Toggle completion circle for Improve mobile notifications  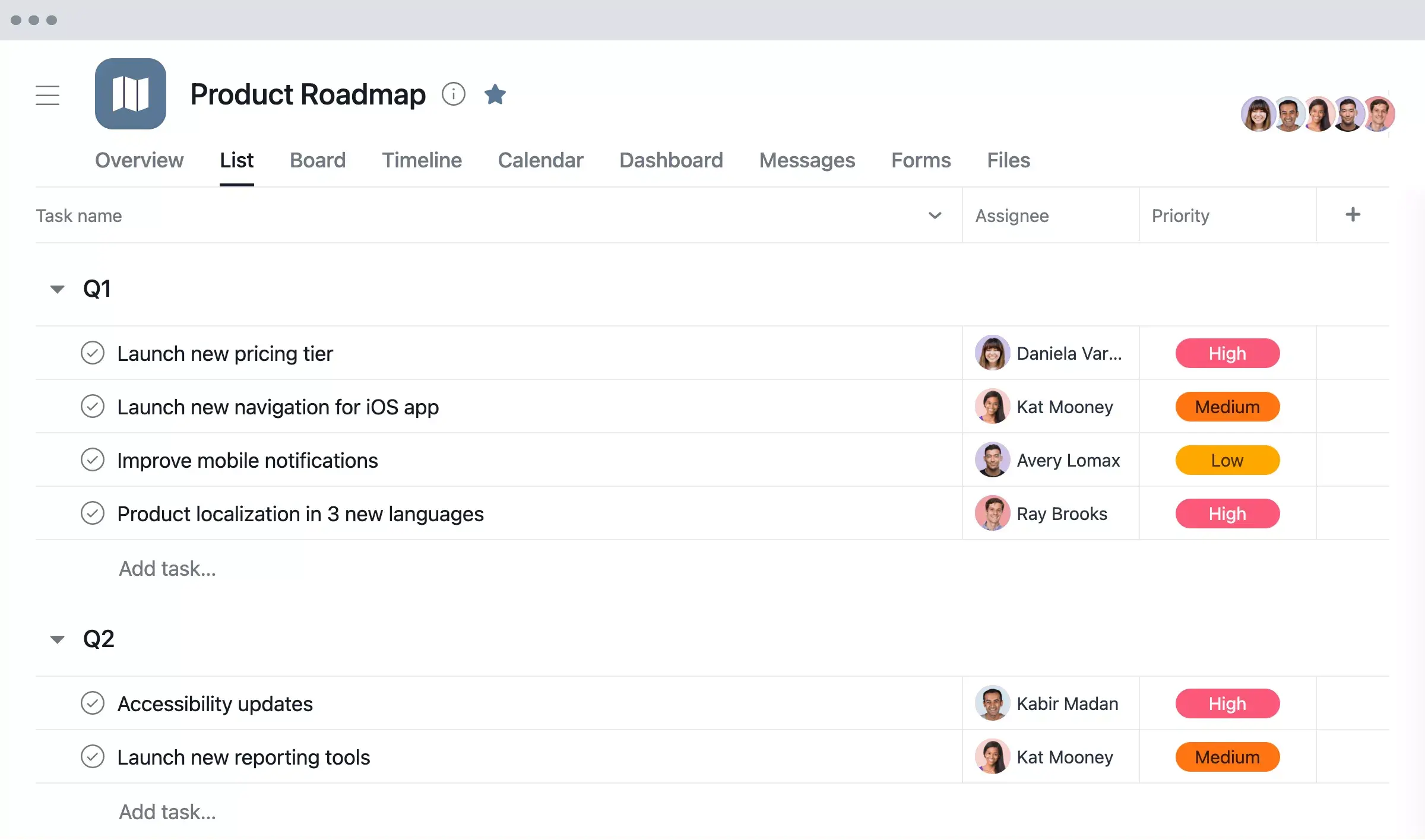tap(93, 459)
